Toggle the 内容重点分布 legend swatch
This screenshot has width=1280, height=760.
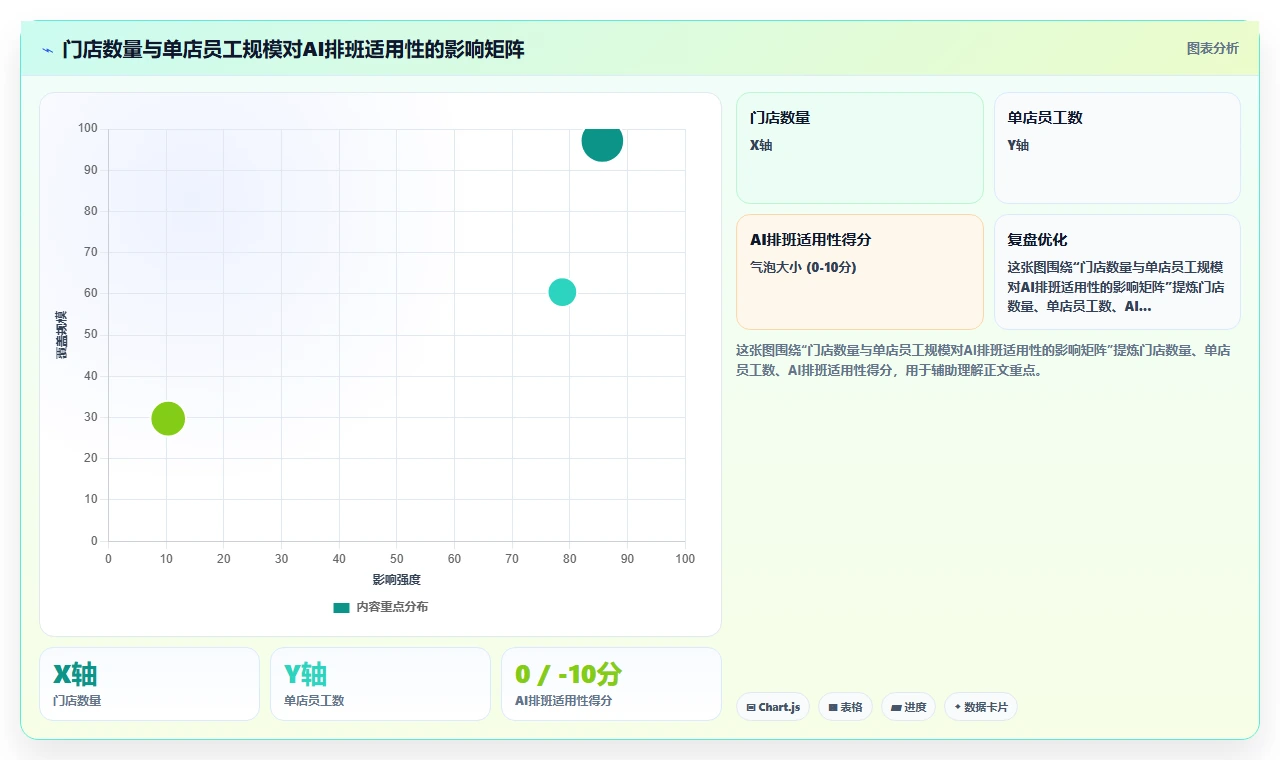341,607
